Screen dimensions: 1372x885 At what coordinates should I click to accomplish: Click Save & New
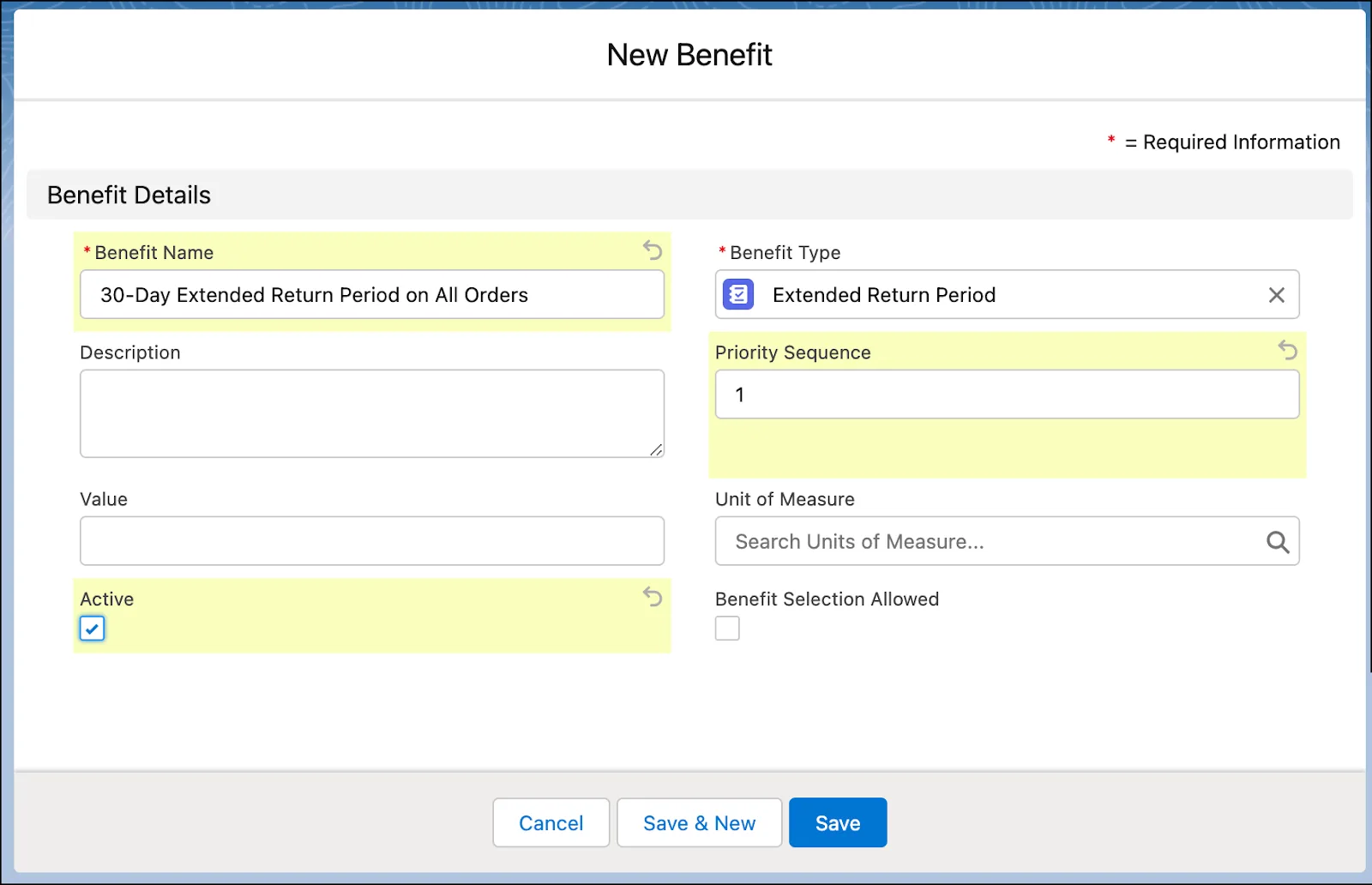coord(699,822)
